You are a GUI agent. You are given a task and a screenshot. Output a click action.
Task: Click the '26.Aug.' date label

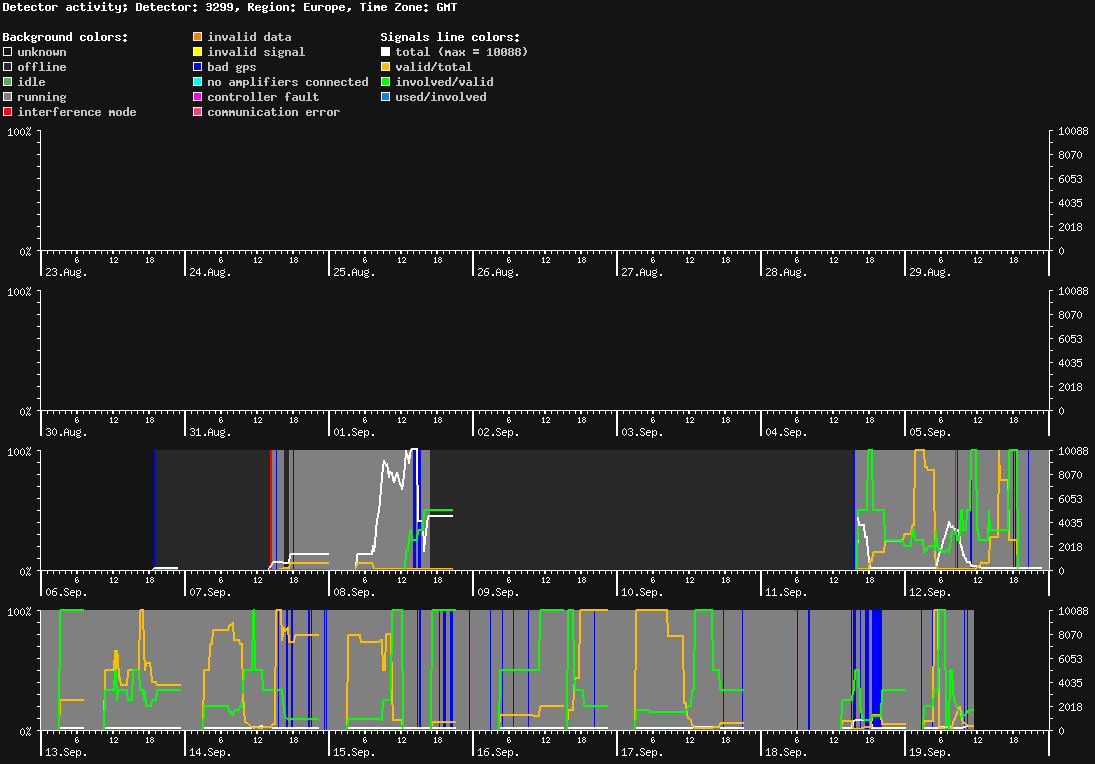(498, 272)
